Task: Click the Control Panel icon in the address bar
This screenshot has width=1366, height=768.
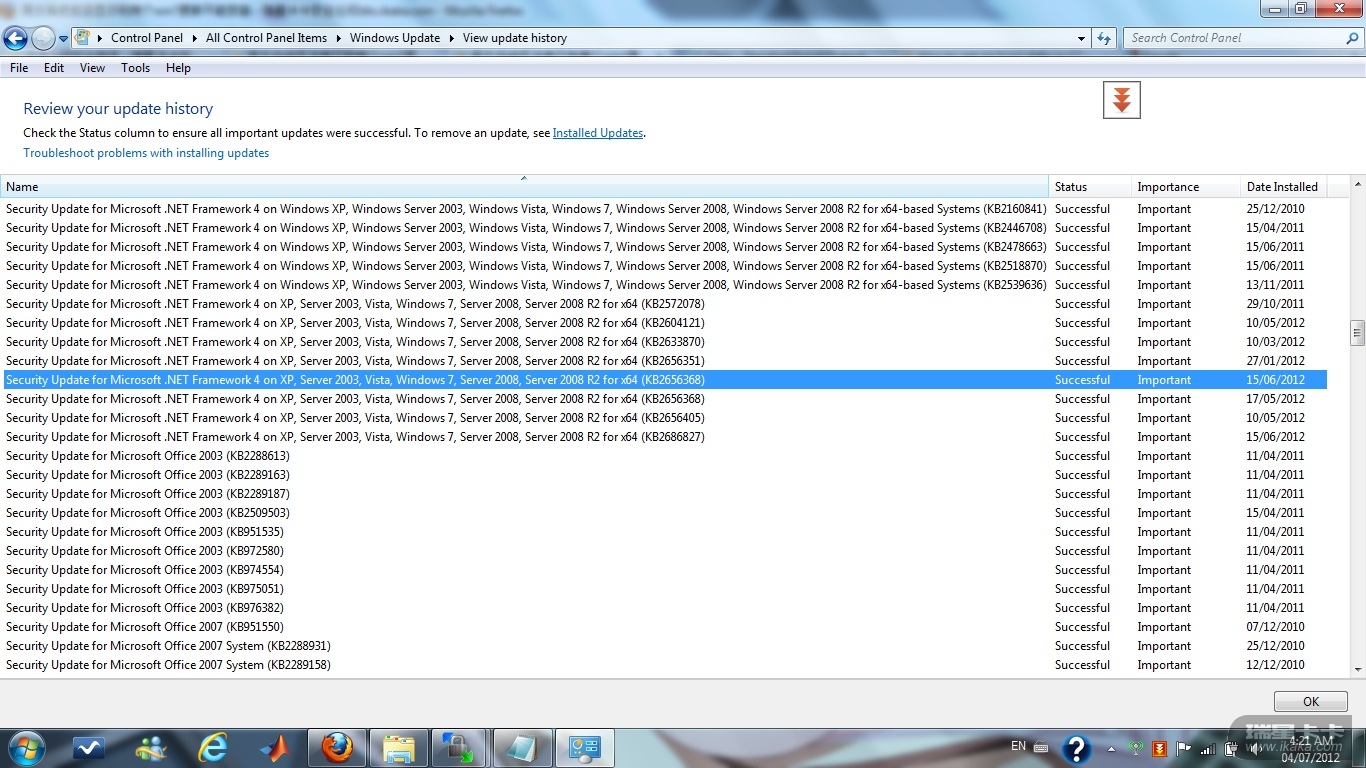Action: (84, 38)
